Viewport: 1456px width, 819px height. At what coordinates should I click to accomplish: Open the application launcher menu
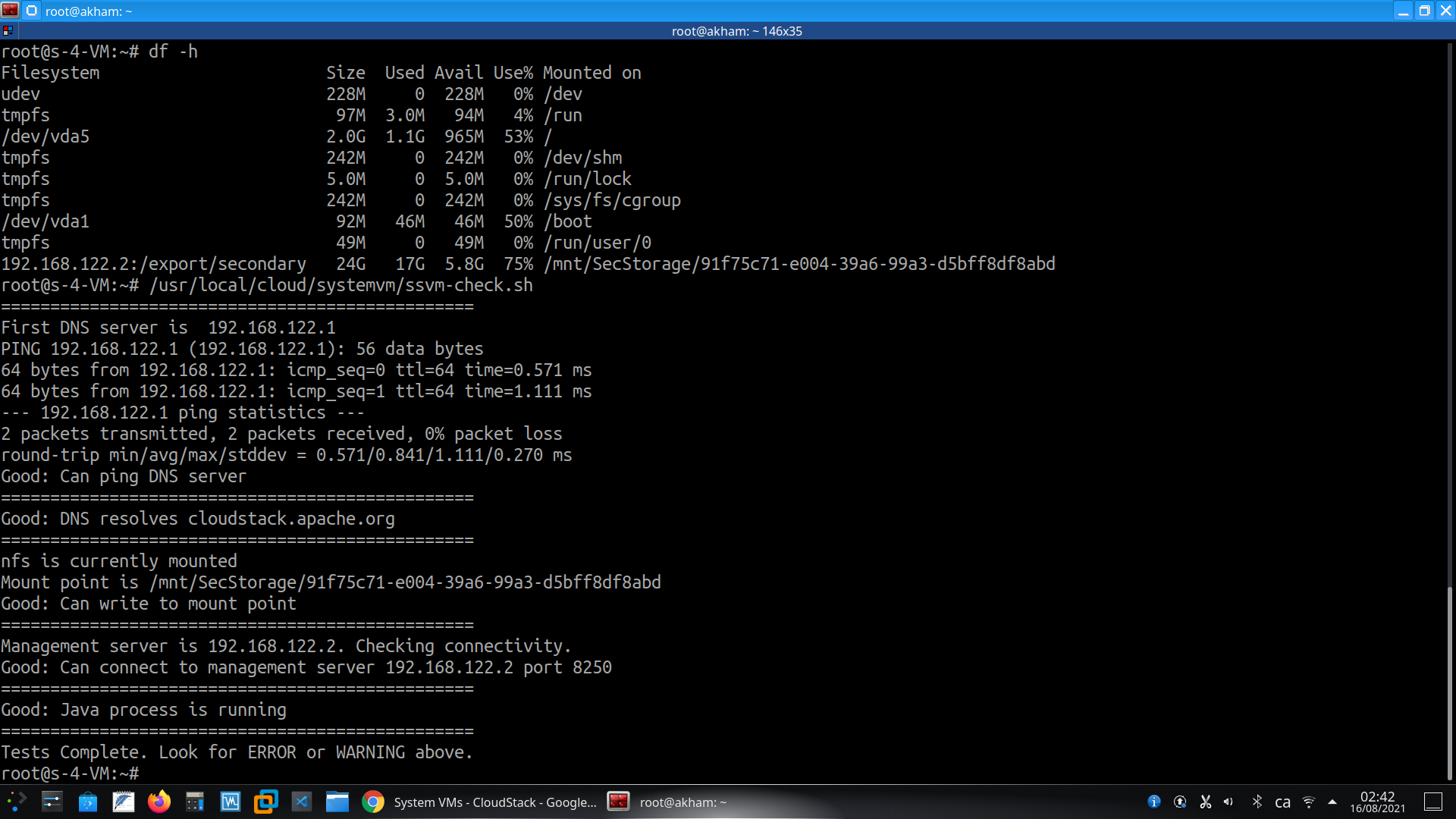(17, 802)
